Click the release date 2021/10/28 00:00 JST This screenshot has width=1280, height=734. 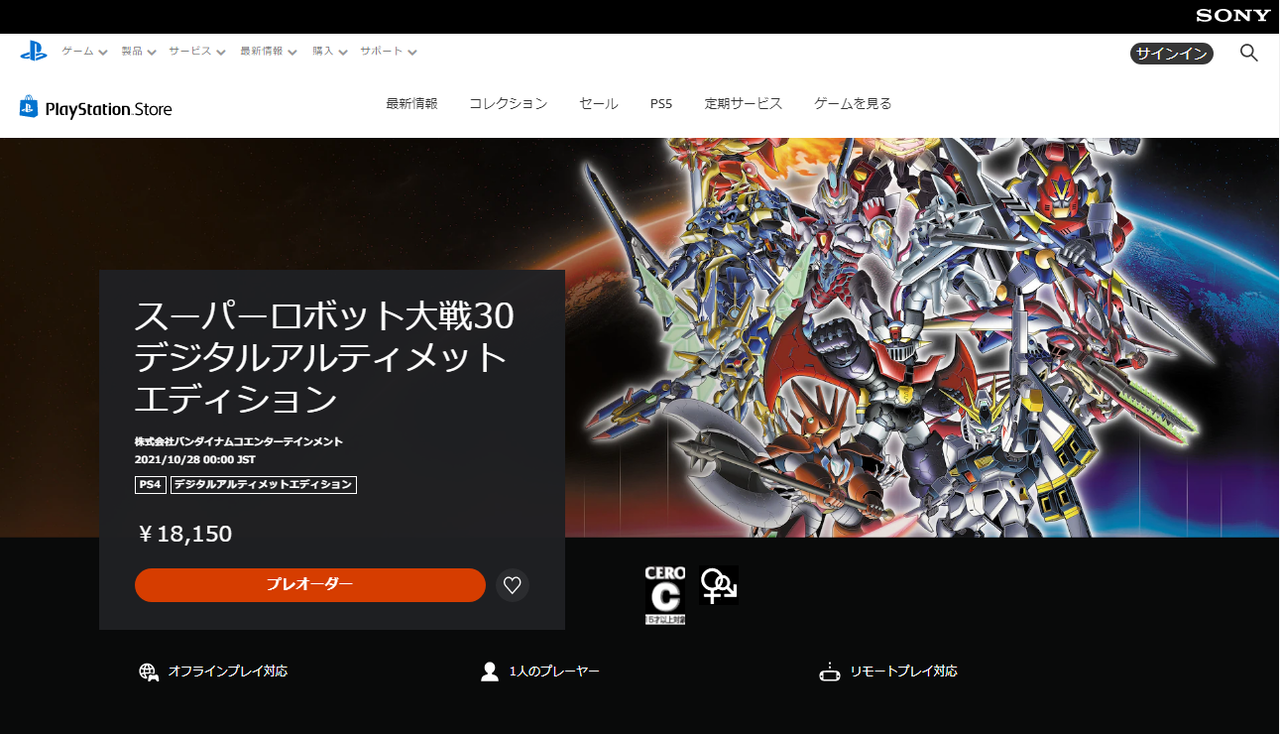pyautogui.click(x=195, y=460)
